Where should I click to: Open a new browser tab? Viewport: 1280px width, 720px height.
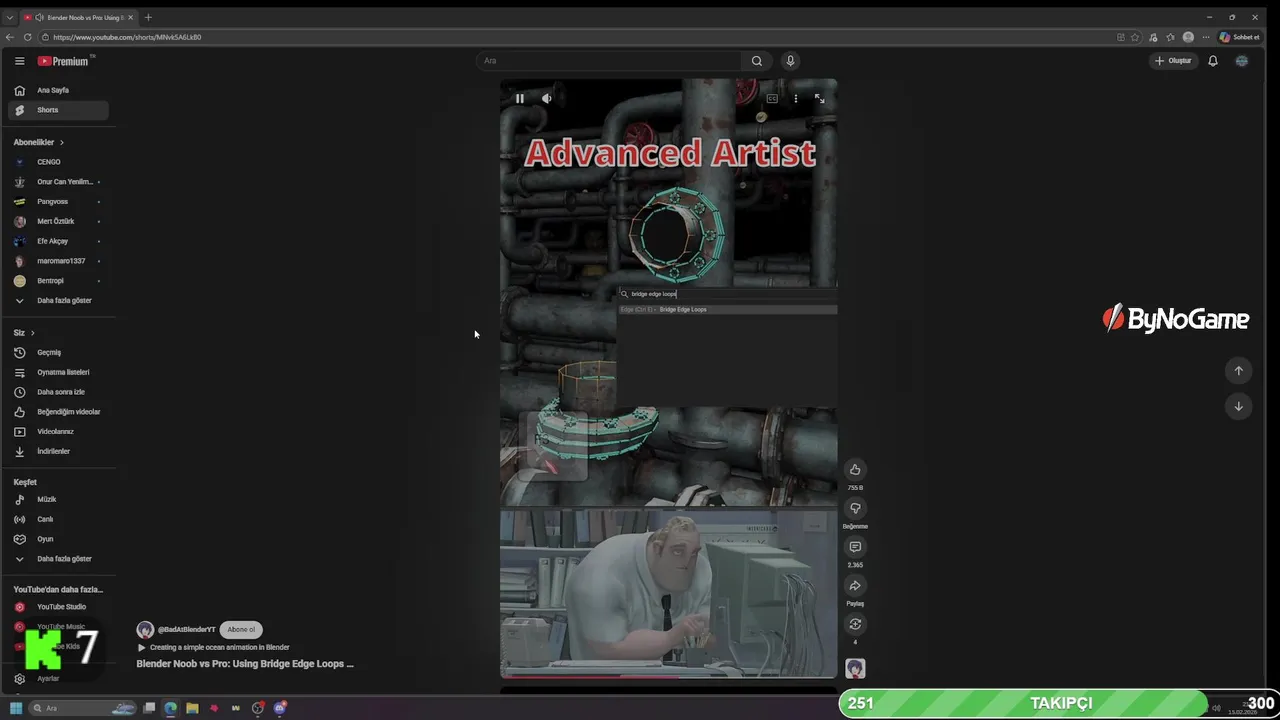coord(148,17)
